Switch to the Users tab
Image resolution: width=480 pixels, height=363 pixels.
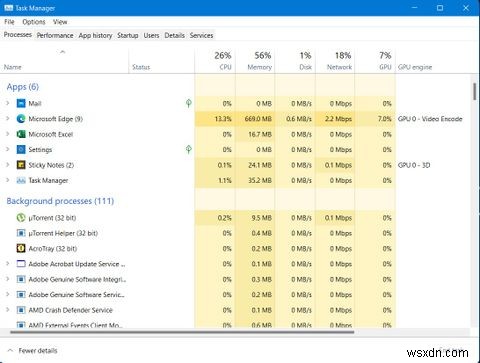[151, 35]
